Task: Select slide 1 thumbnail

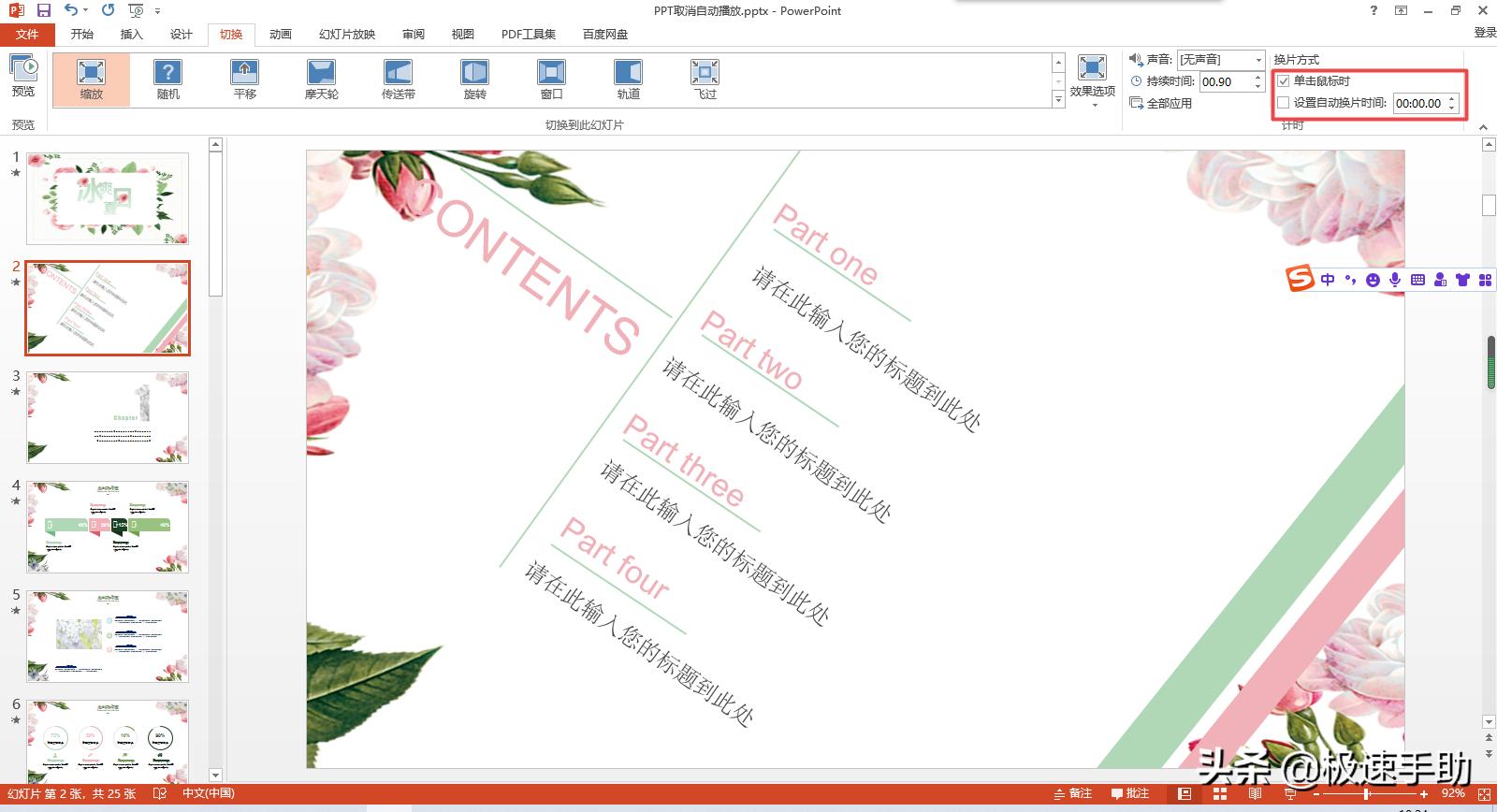Action: [x=108, y=198]
